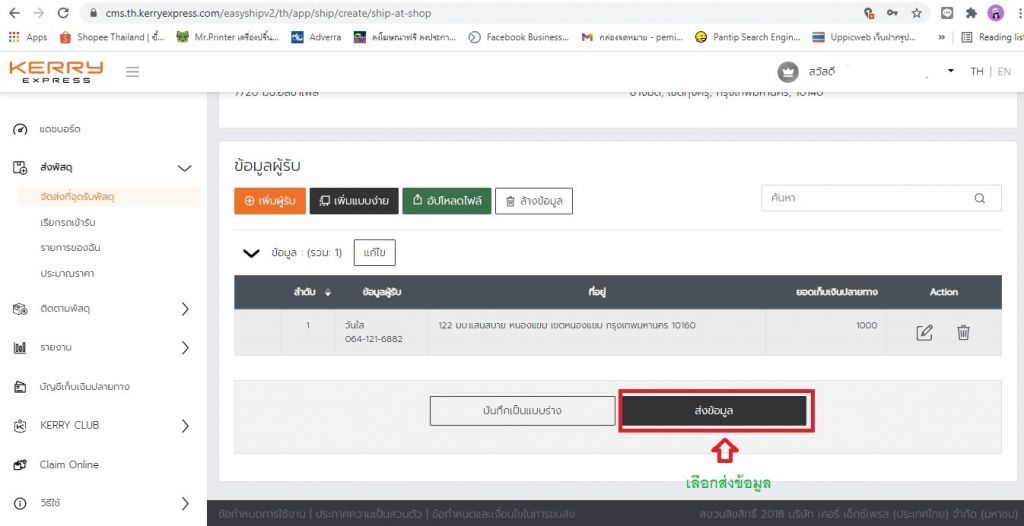Screen dimensions: 1024x526
Task: Reload the page with browser refresh icon
Action: point(63,13)
